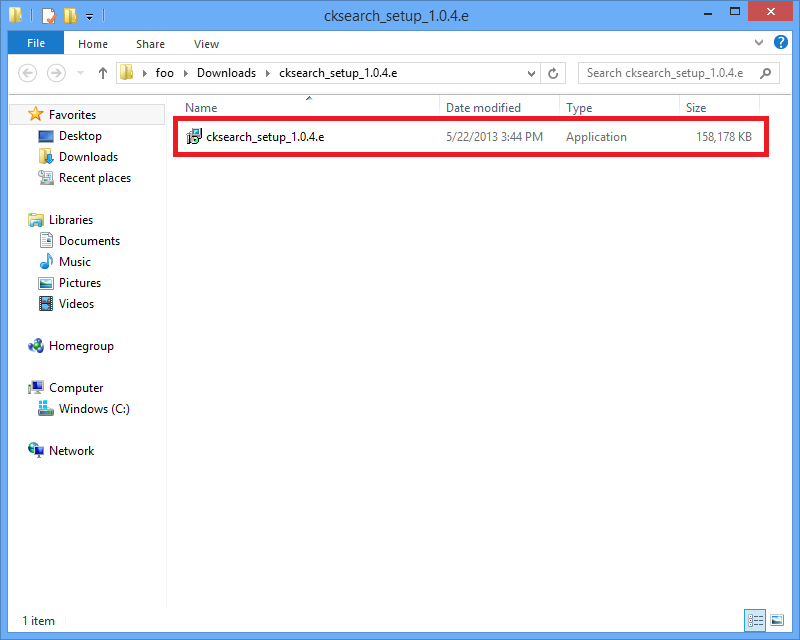Click the Up arrow to go to parent folder
800x640 pixels.
(x=102, y=73)
